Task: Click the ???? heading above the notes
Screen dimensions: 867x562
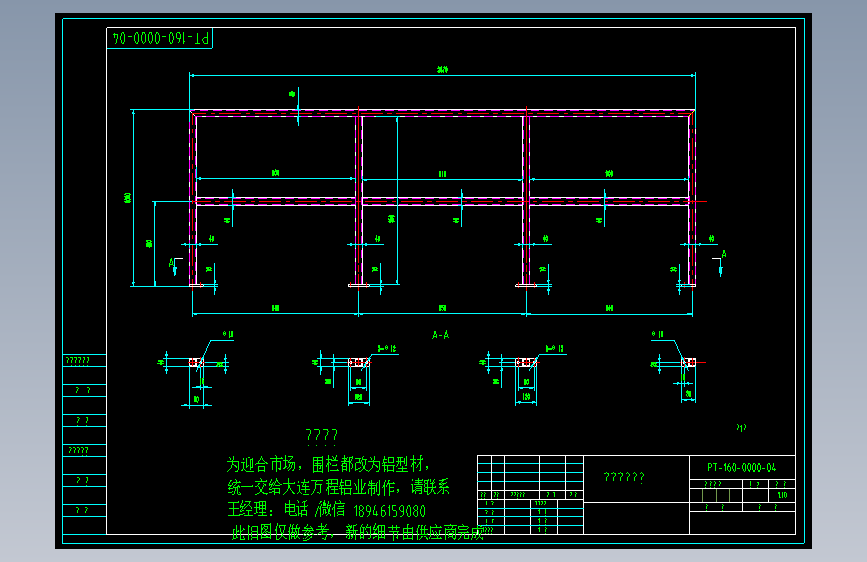Action: 322,436
